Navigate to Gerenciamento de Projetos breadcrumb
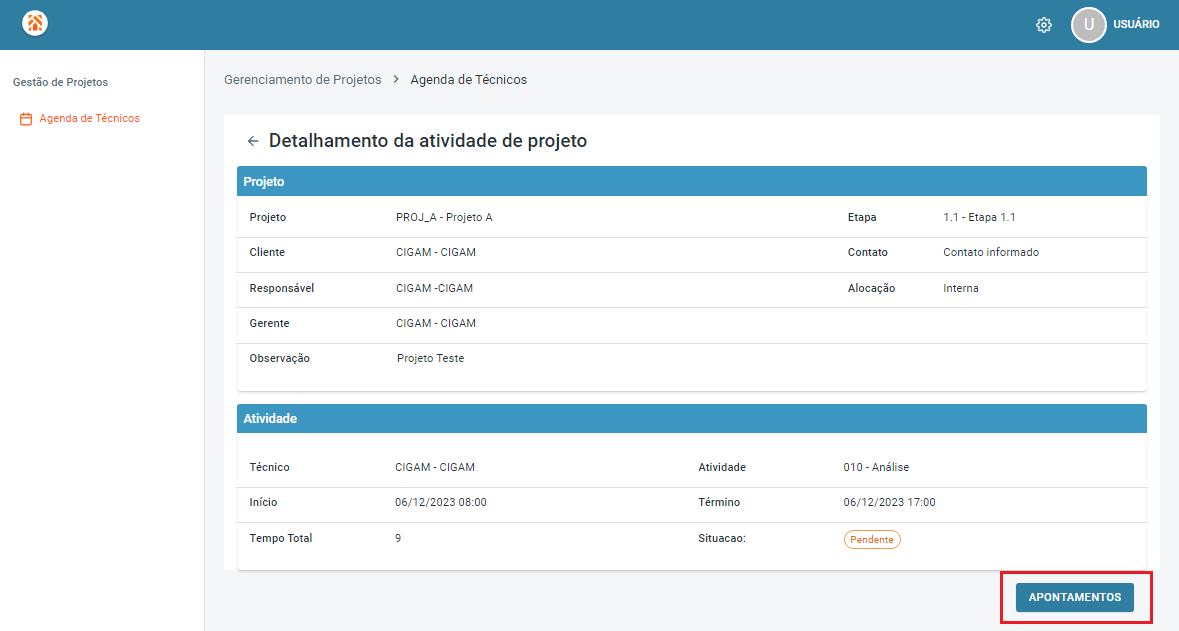 click(302, 80)
